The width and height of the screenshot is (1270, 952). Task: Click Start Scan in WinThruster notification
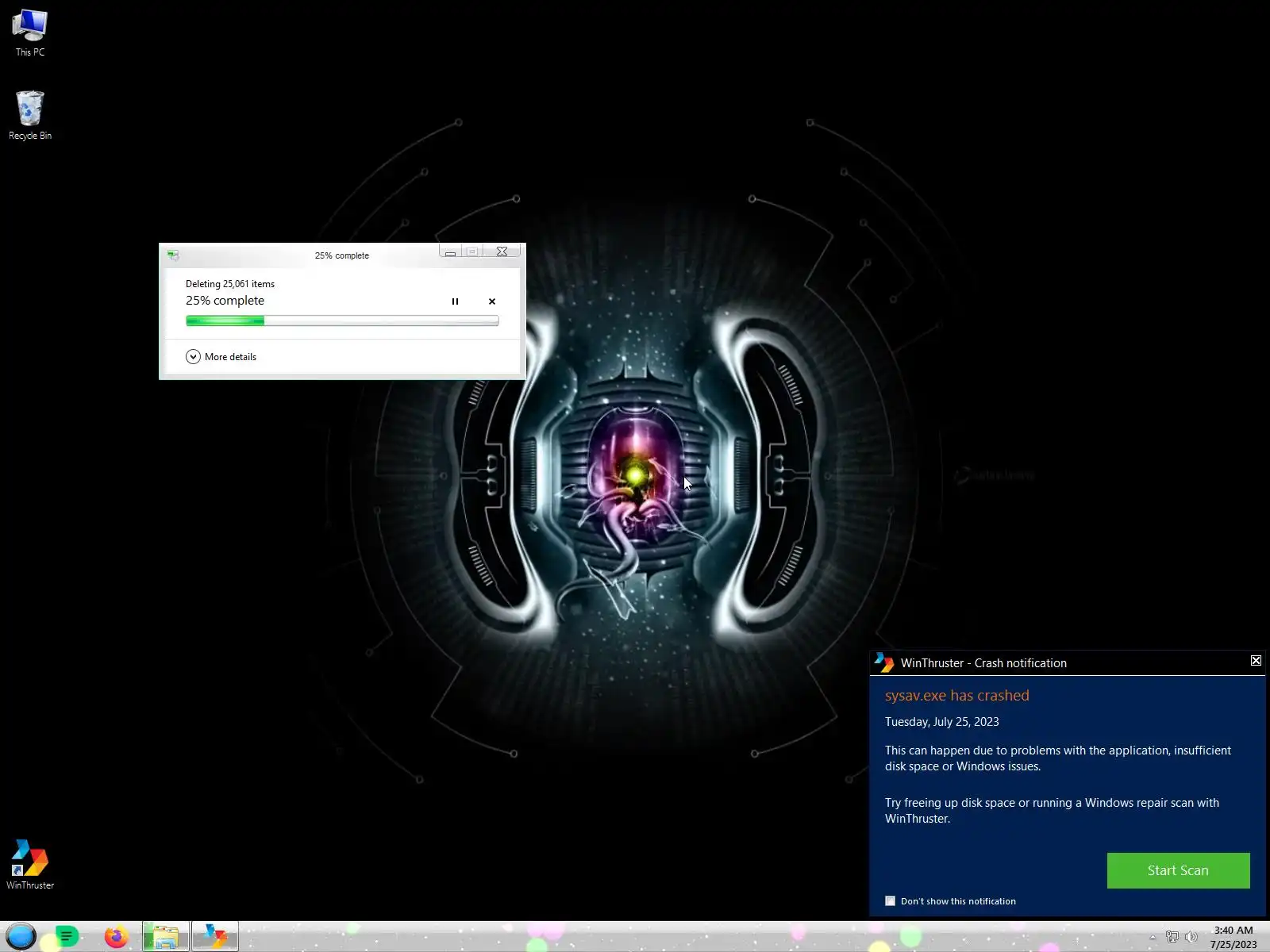[1178, 870]
